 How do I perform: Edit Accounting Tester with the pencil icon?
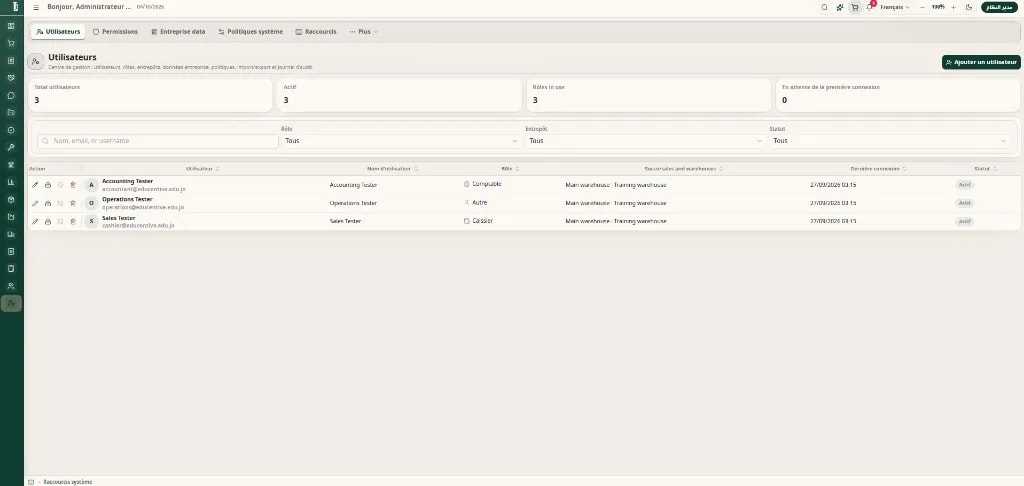pyautogui.click(x=35, y=185)
